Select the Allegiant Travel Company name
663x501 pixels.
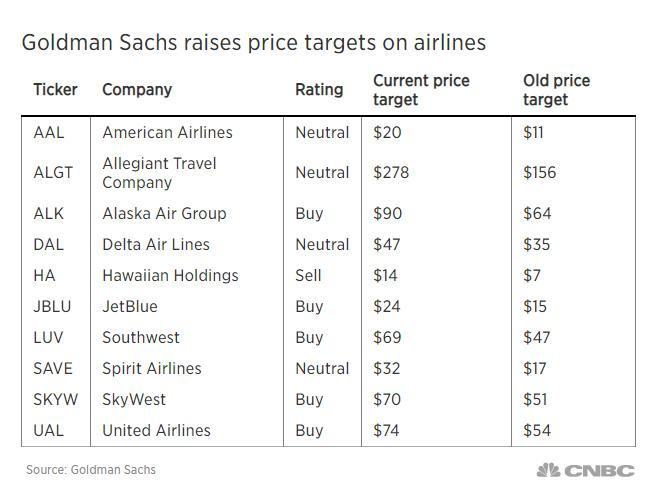click(x=159, y=173)
